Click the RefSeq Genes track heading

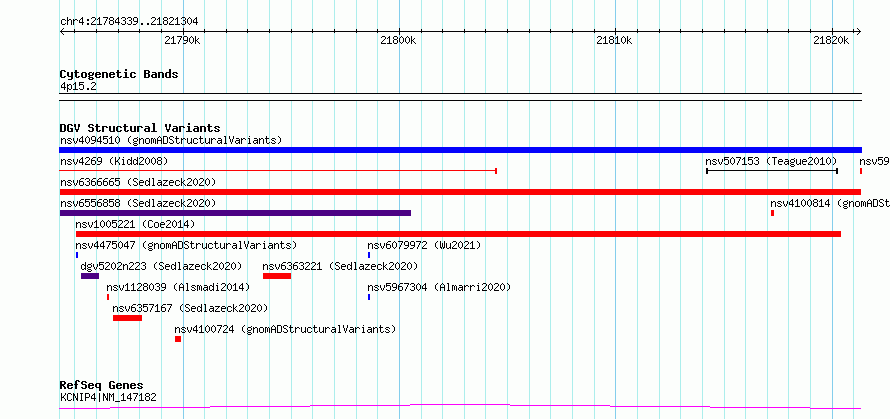[x=101, y=386]
